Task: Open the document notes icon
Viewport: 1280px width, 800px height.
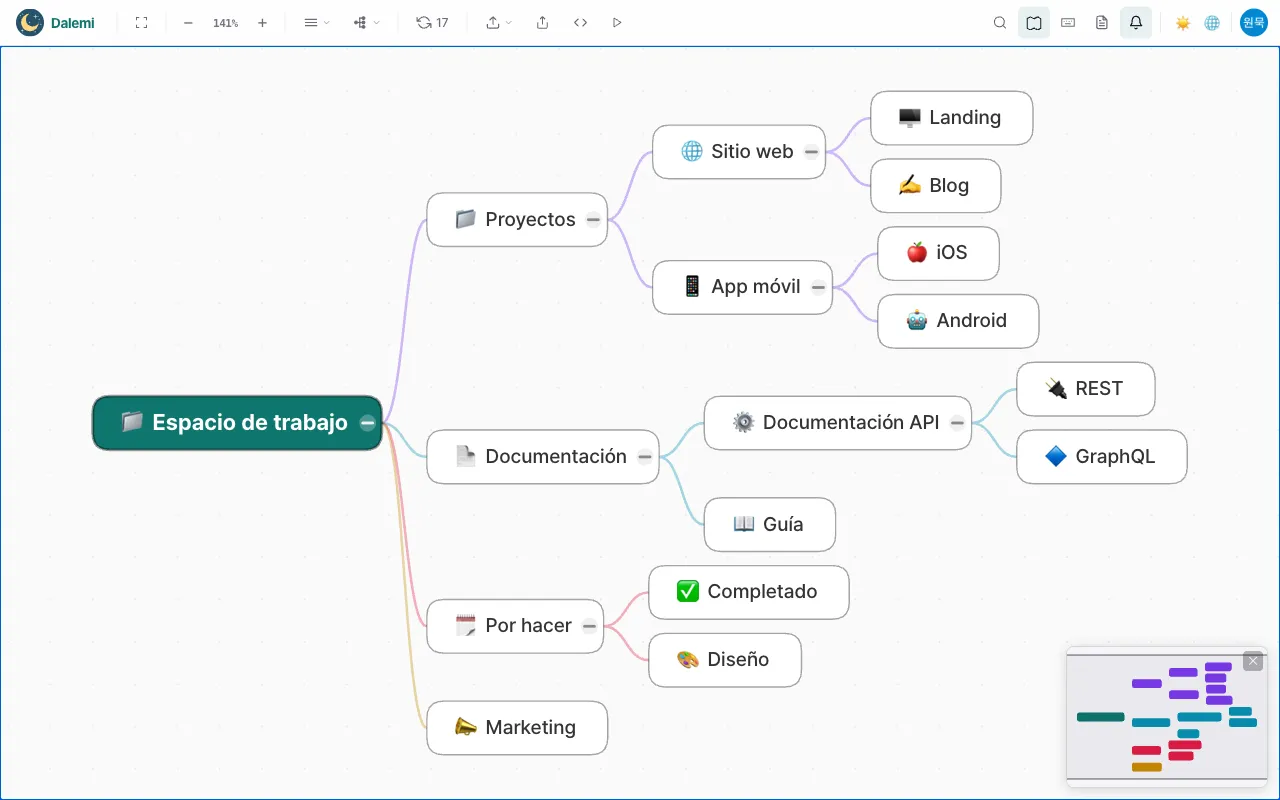Action: pos(1102,22)
